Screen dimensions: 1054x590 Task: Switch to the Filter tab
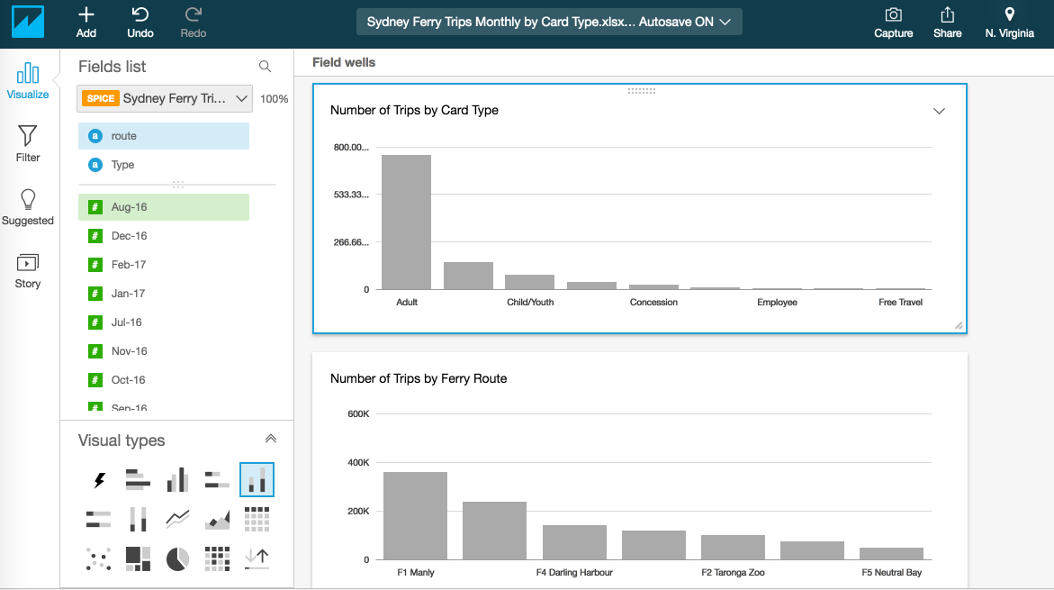click(28, 144)
